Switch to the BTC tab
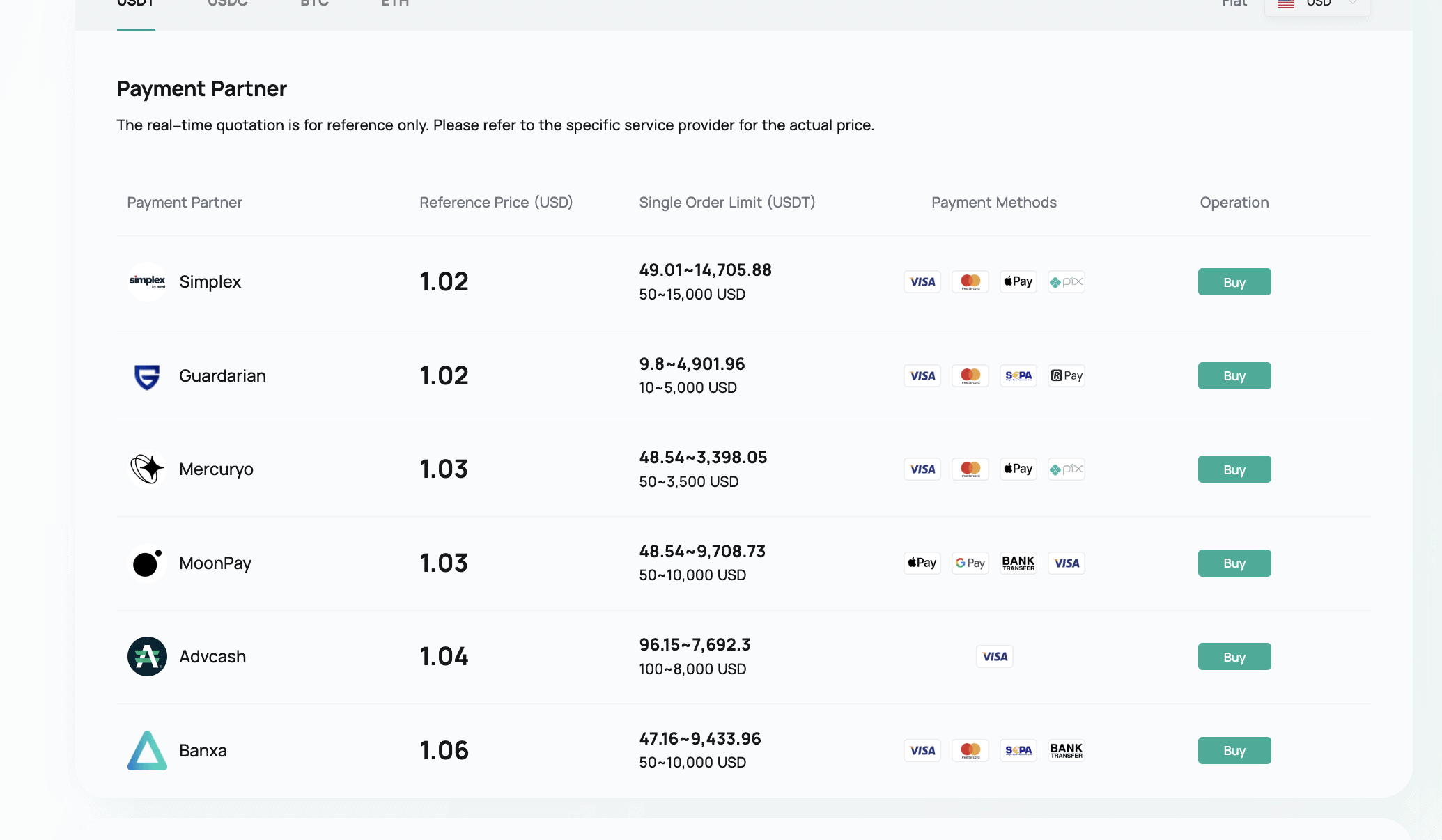Screen dimensions: 1442x840 pos(314,4)
